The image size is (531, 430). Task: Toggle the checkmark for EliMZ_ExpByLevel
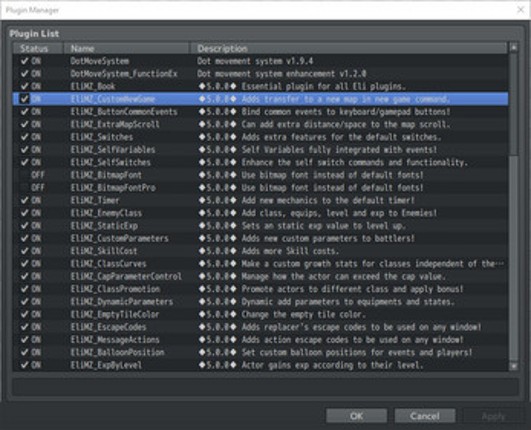coord(24,365)
